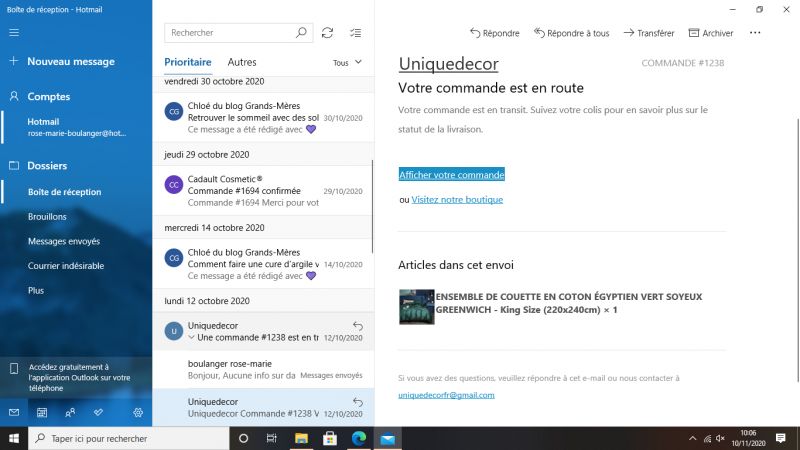This screenshot has width=800, height=450.
Task: Open mail Settings gear icon
Action: point(138,412)
